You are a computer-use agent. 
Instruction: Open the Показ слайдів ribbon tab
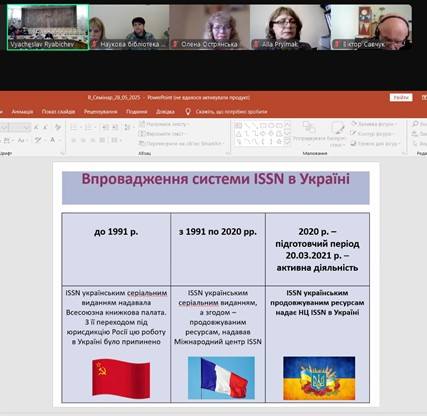click(x=58, y=112)
